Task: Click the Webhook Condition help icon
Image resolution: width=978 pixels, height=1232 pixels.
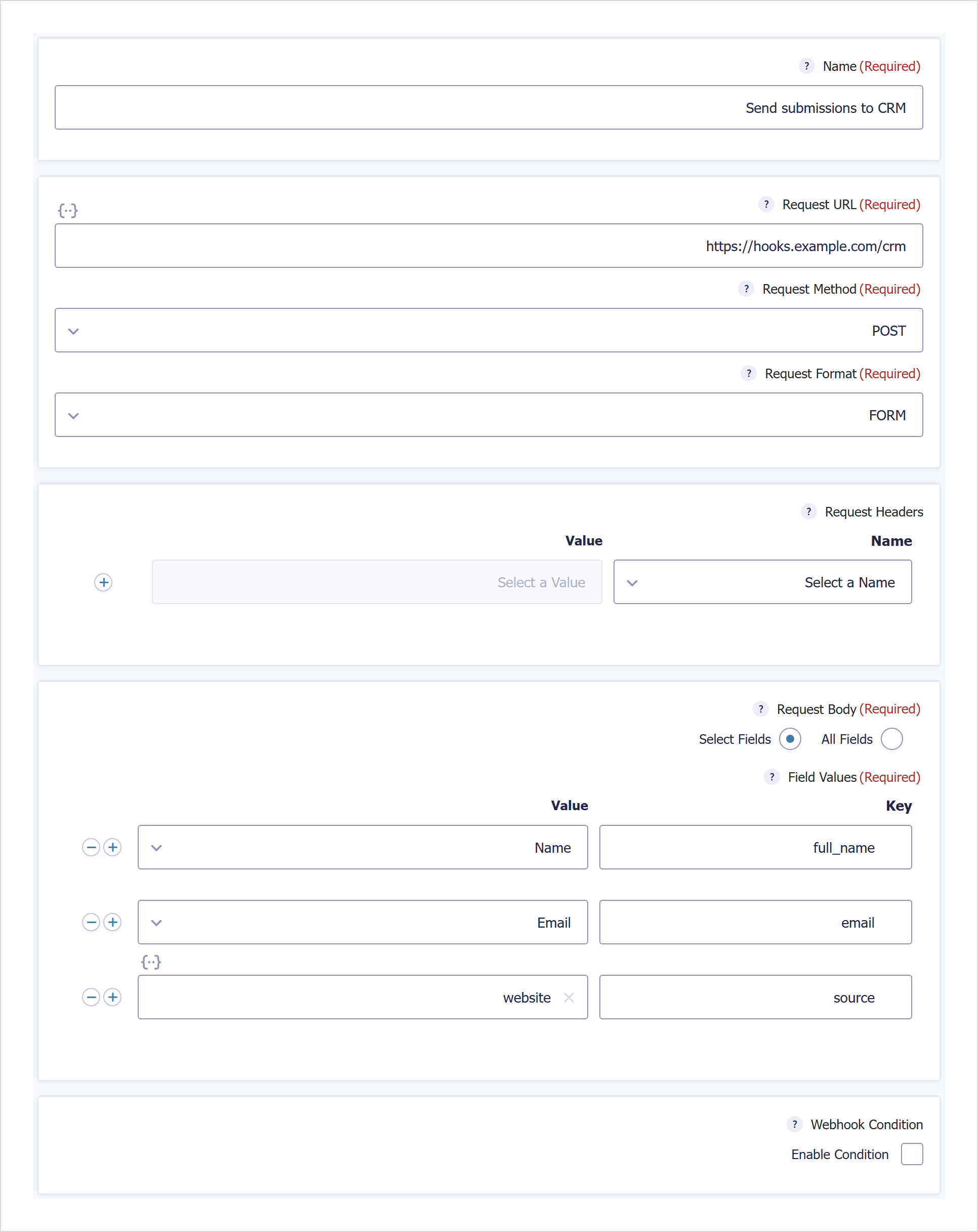Action: [x=794, y=1124]
